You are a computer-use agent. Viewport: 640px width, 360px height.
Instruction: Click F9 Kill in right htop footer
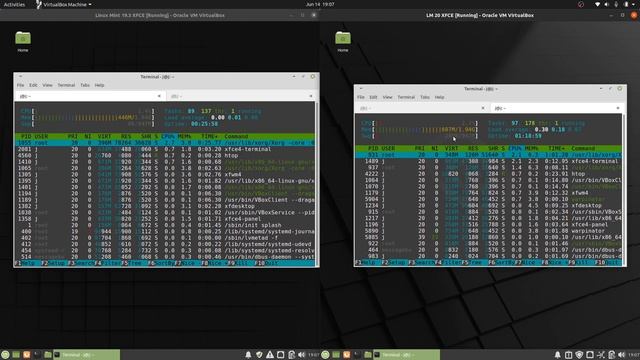point(577,262)
